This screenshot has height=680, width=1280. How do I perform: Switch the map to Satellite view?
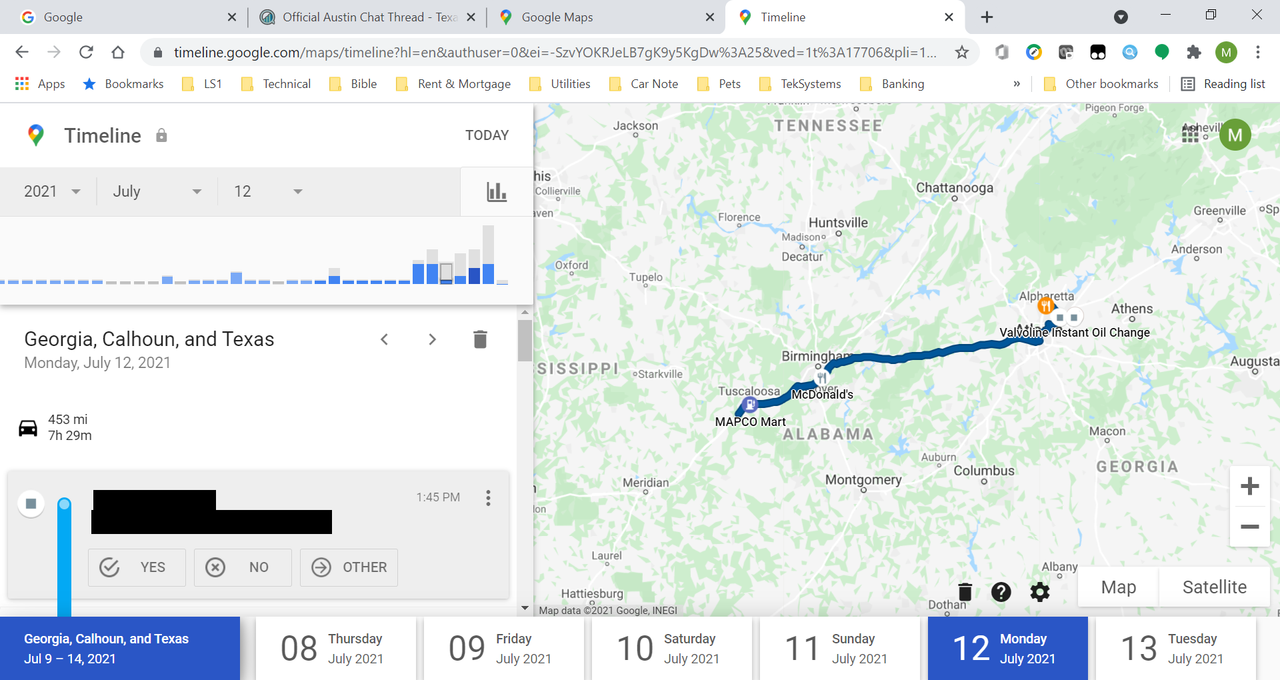[1214, 587]
